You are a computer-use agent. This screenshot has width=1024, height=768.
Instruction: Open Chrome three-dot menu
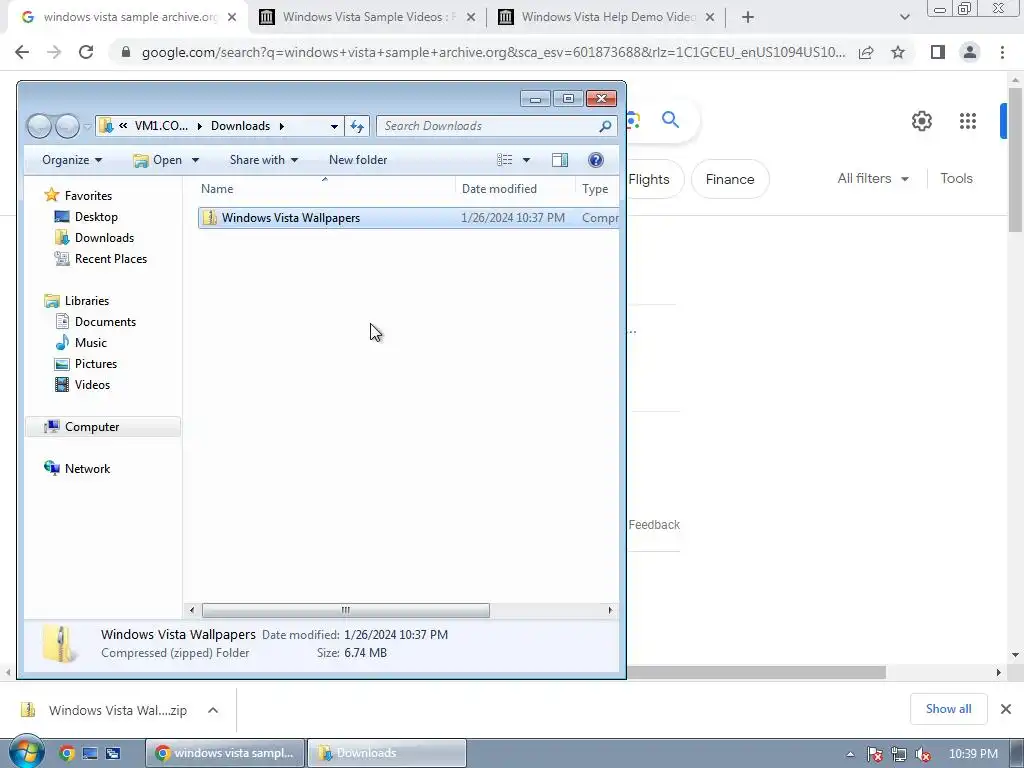point(1002,52)
